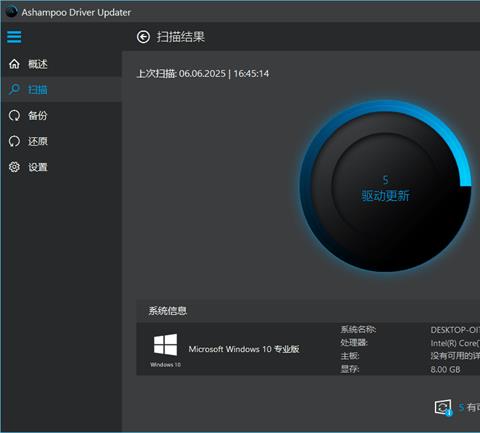The height and width of the screenshot is (433, 480).
Task: Click the 8.00 GB memory value
Action: tap(445, 369)
